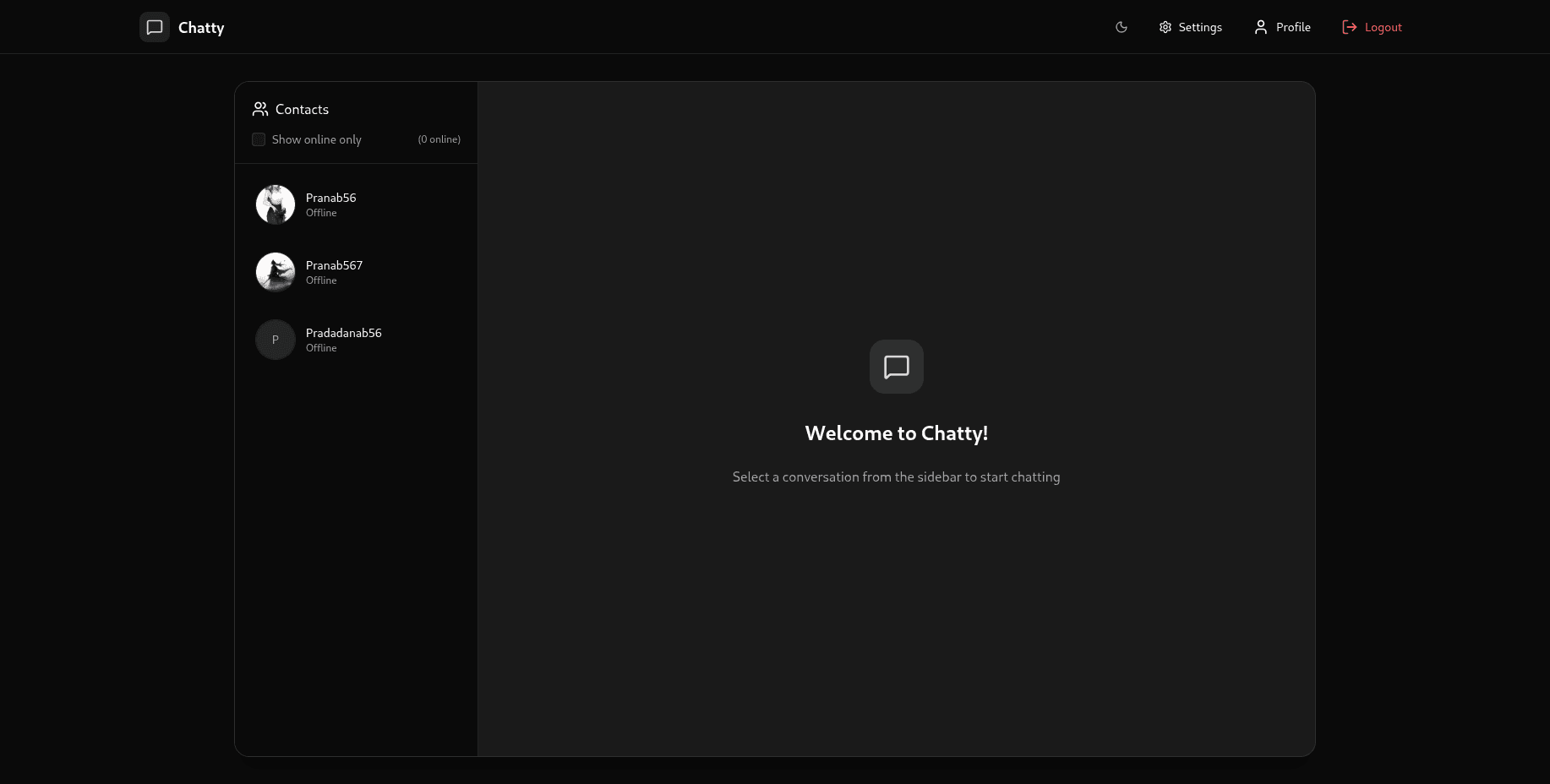The width and height of the screenshot is (1550, 784).
Task: Open chat with Pranab567 by name
Action: pos(334,265)
